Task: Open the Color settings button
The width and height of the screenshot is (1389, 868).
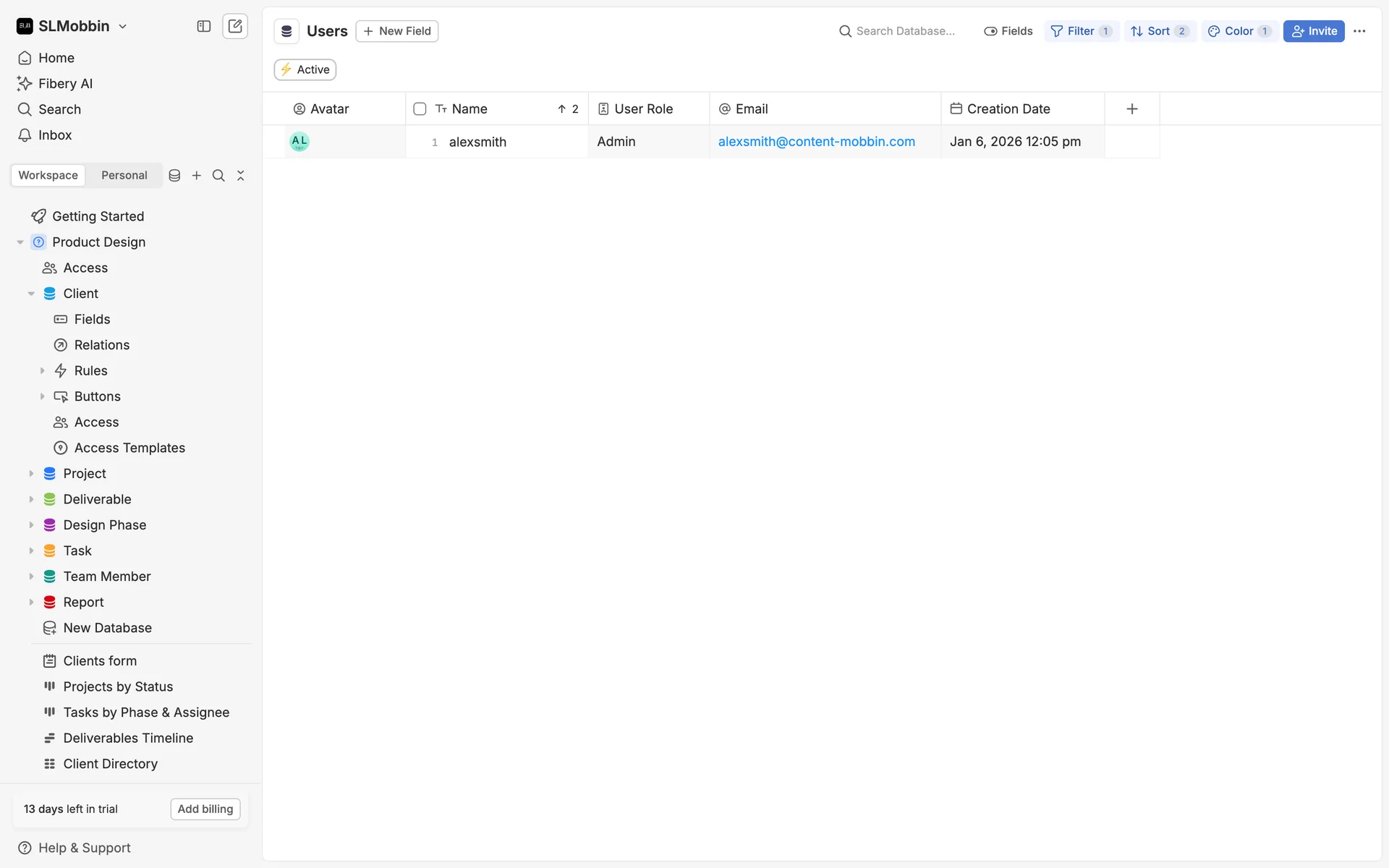Action: coord(1239,31)
